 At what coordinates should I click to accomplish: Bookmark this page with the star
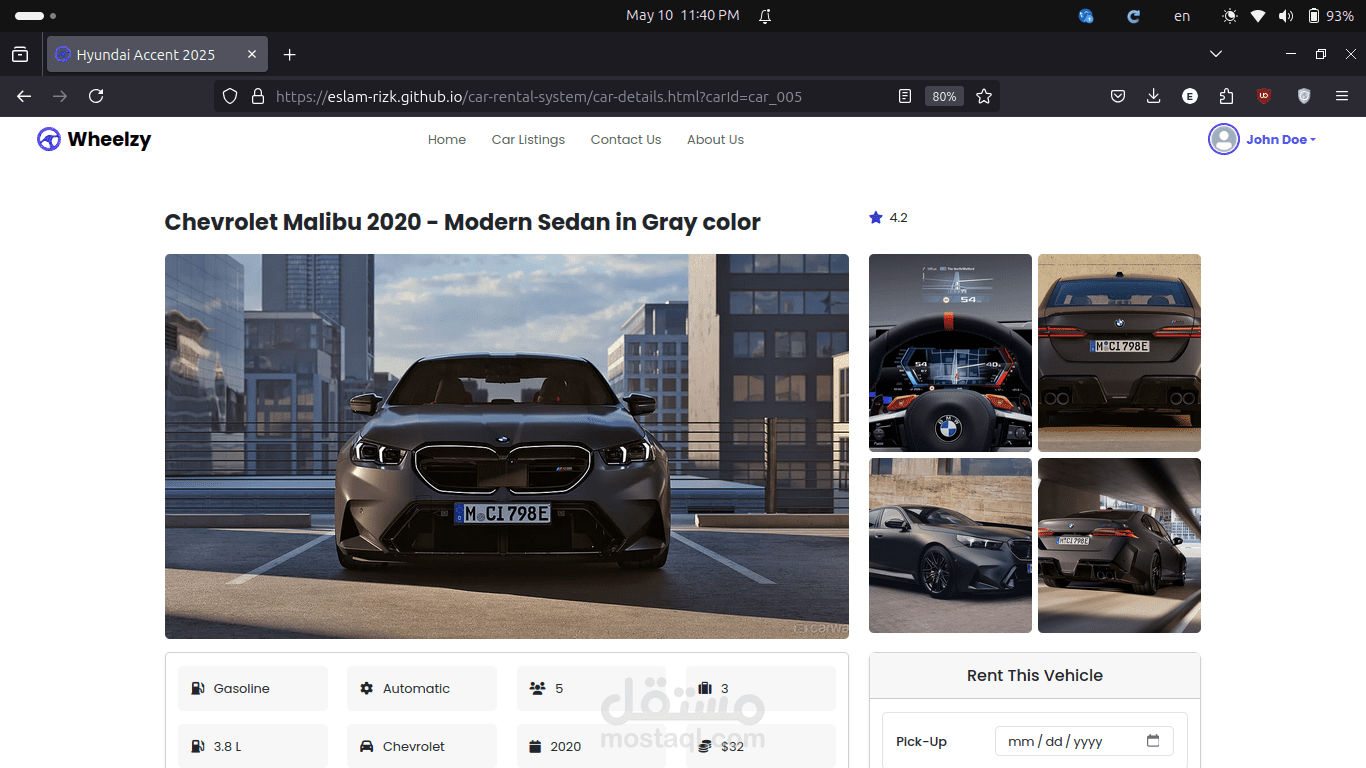984,96
